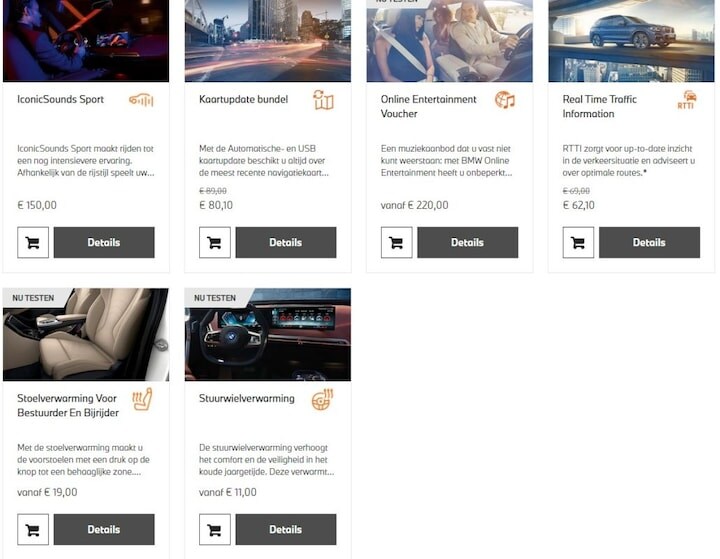
Task: Click the heated steering wheel icon
Action: (323, 399)
